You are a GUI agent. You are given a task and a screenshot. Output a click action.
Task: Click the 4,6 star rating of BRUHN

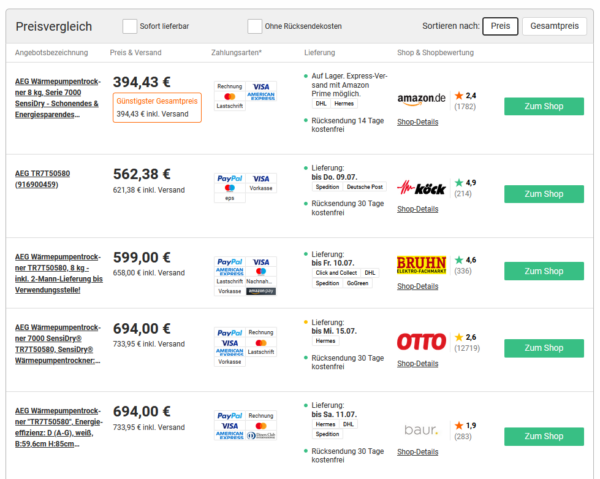point(465,260)
